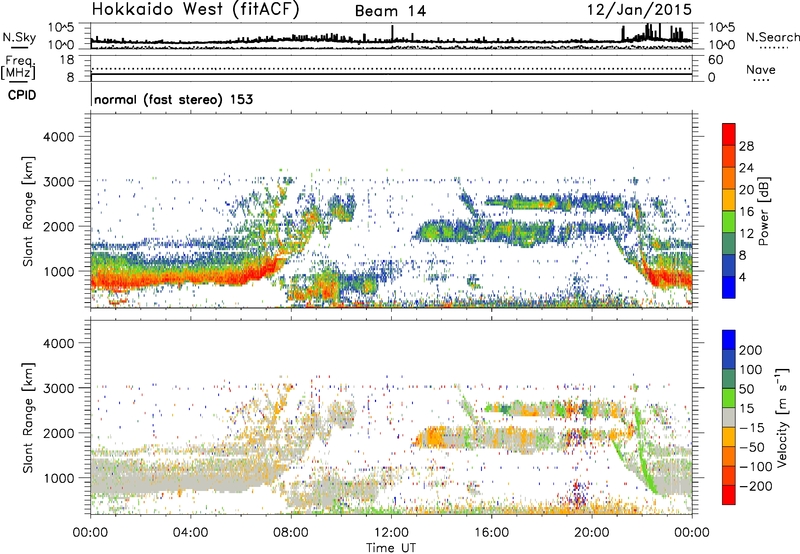
Task: Click the '1000' tick of velocity panel
Action: [x=59, y=478]
